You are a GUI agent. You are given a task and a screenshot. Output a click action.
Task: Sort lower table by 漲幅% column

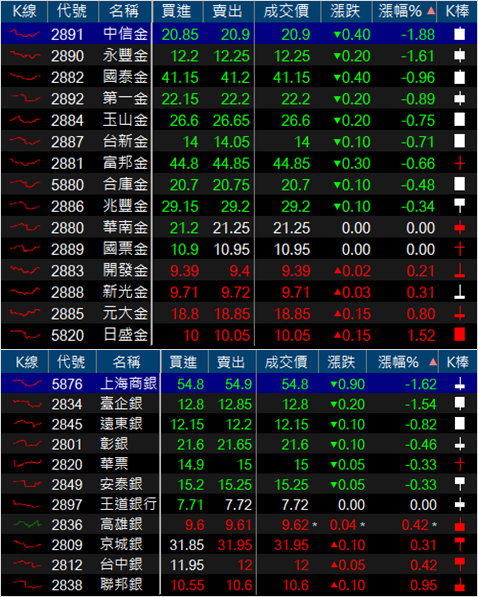[402, 362]
